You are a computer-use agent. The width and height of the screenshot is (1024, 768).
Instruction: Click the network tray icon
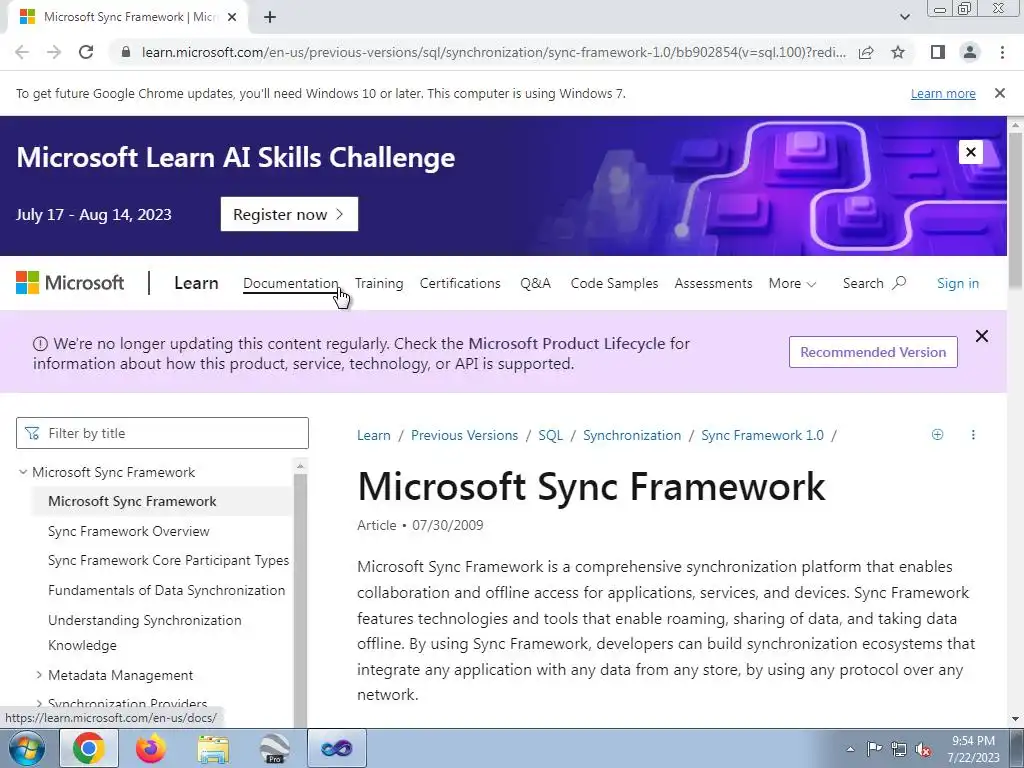click(899, 749)
